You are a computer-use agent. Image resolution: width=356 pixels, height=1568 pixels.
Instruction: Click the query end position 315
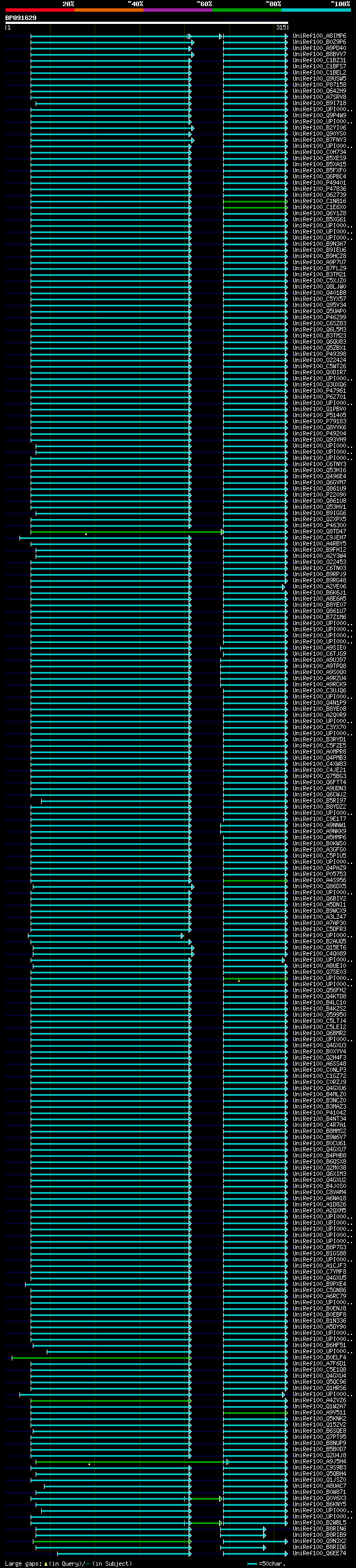280,27
